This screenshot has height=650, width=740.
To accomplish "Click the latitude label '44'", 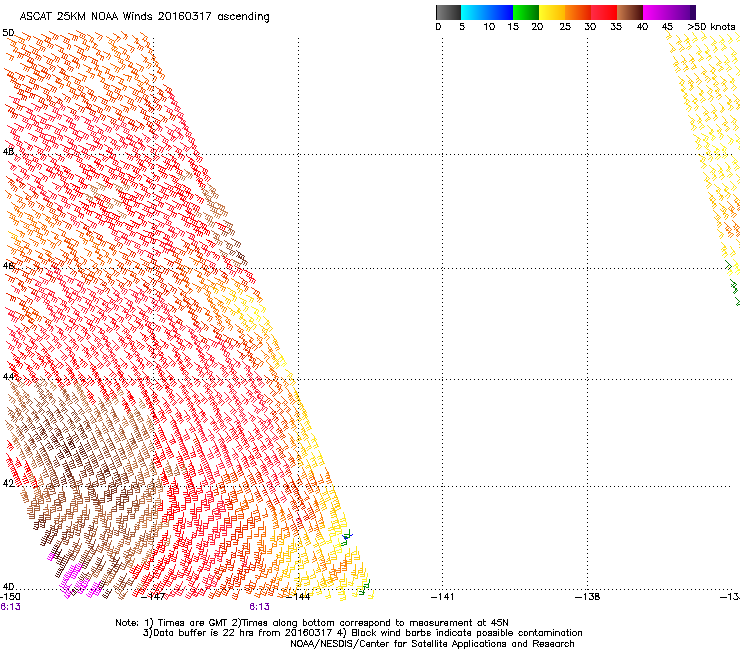I will 8,377.
